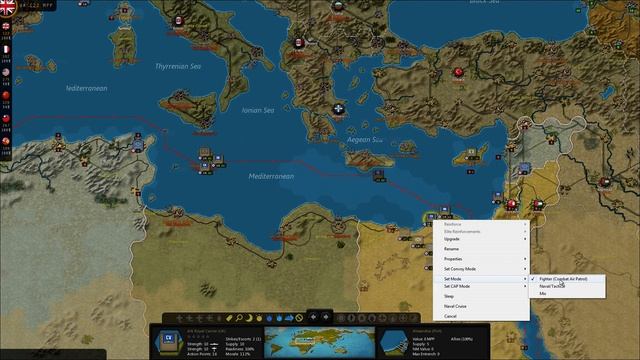Expand the Upgrade submenu arrow
This screenshot has width=640, height=360.
[525, 239]
